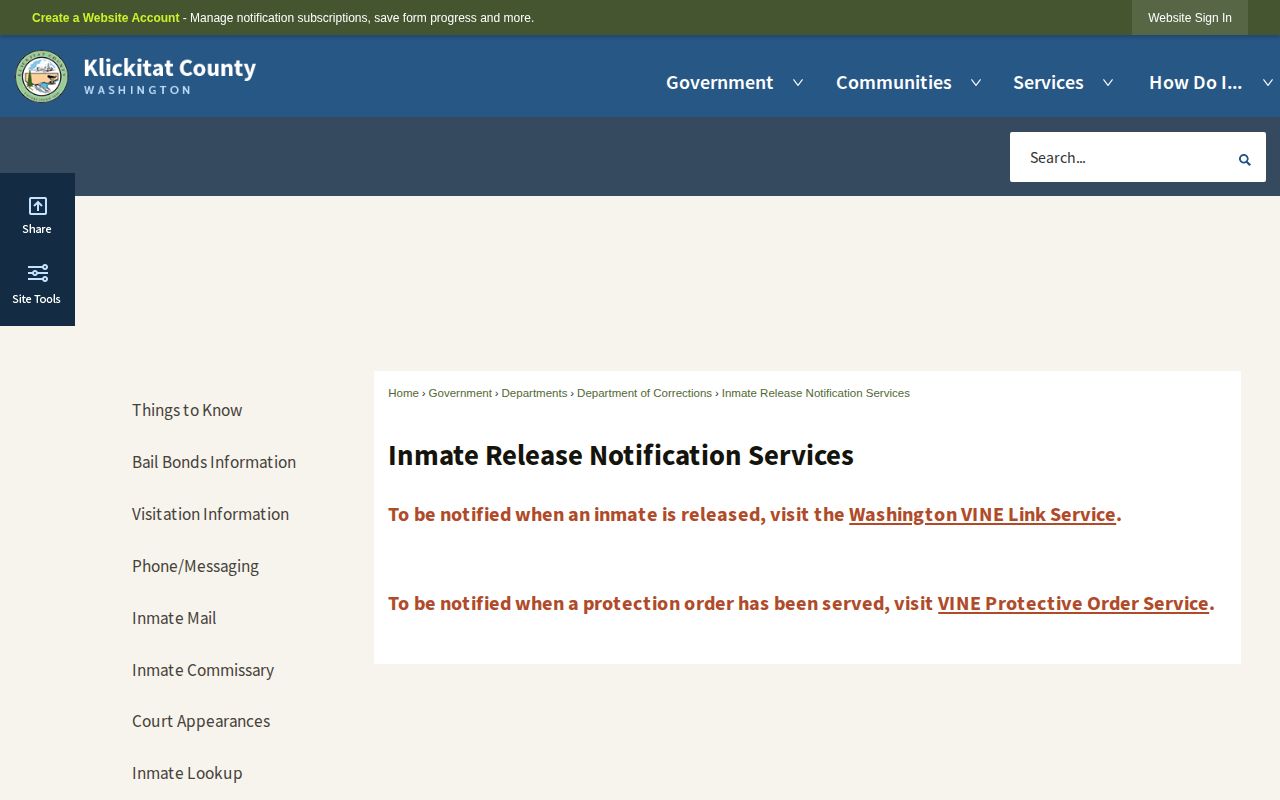Go to Government breadcrumb
Viewport: 1280px width, 800px height.
(460, 393)
